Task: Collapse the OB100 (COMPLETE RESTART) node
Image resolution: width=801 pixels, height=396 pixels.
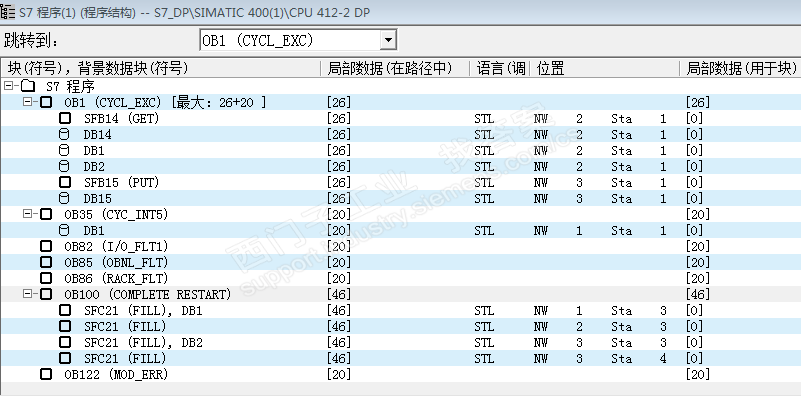Action: coord(28,294)
